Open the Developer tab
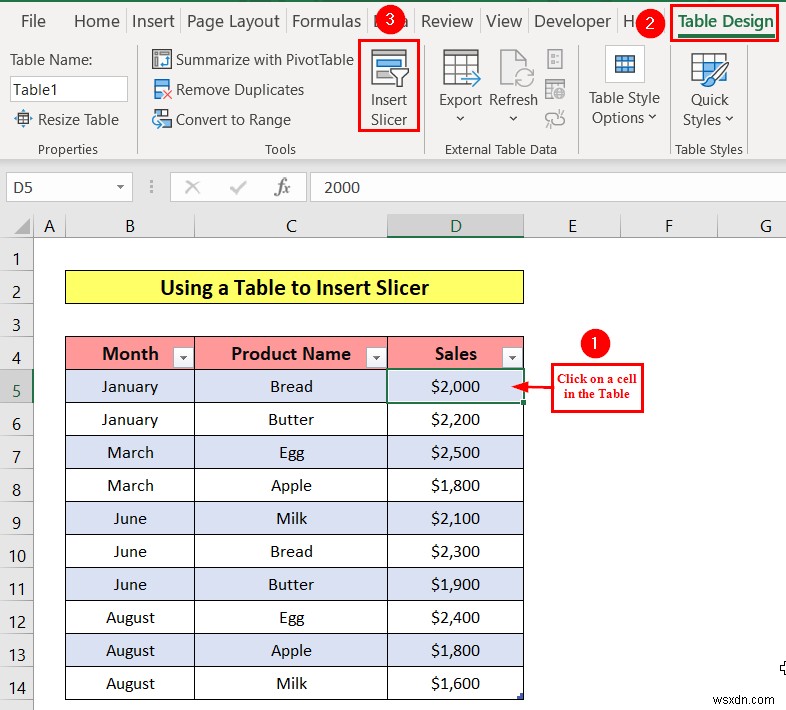Viewport: 786px width, 710px height. (x=572, y=22)
